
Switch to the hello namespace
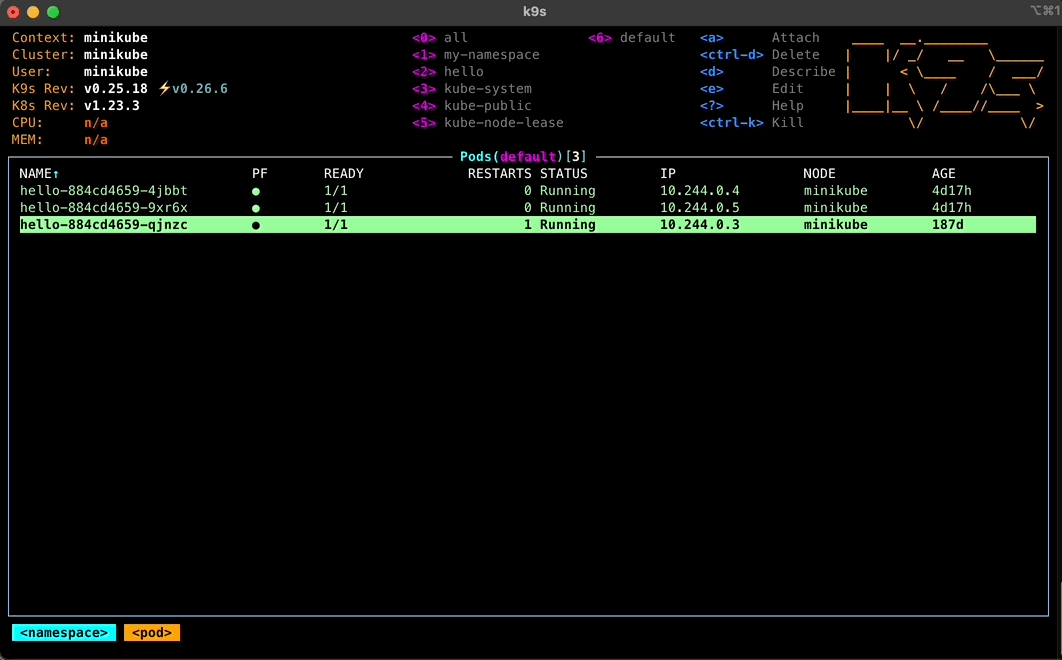tap(448, 71)
